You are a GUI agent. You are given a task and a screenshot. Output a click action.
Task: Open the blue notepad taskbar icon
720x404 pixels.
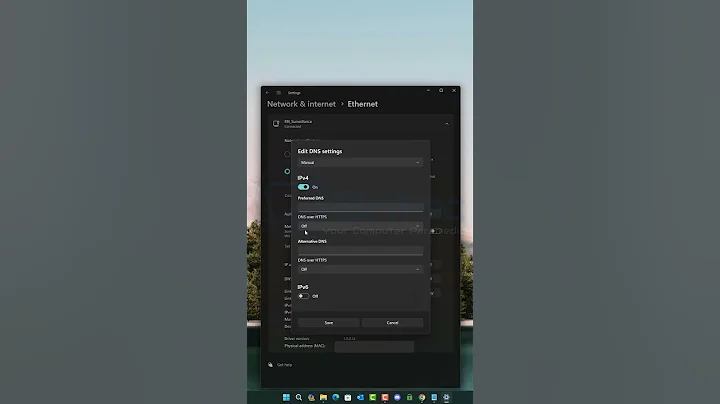(434, 398)
